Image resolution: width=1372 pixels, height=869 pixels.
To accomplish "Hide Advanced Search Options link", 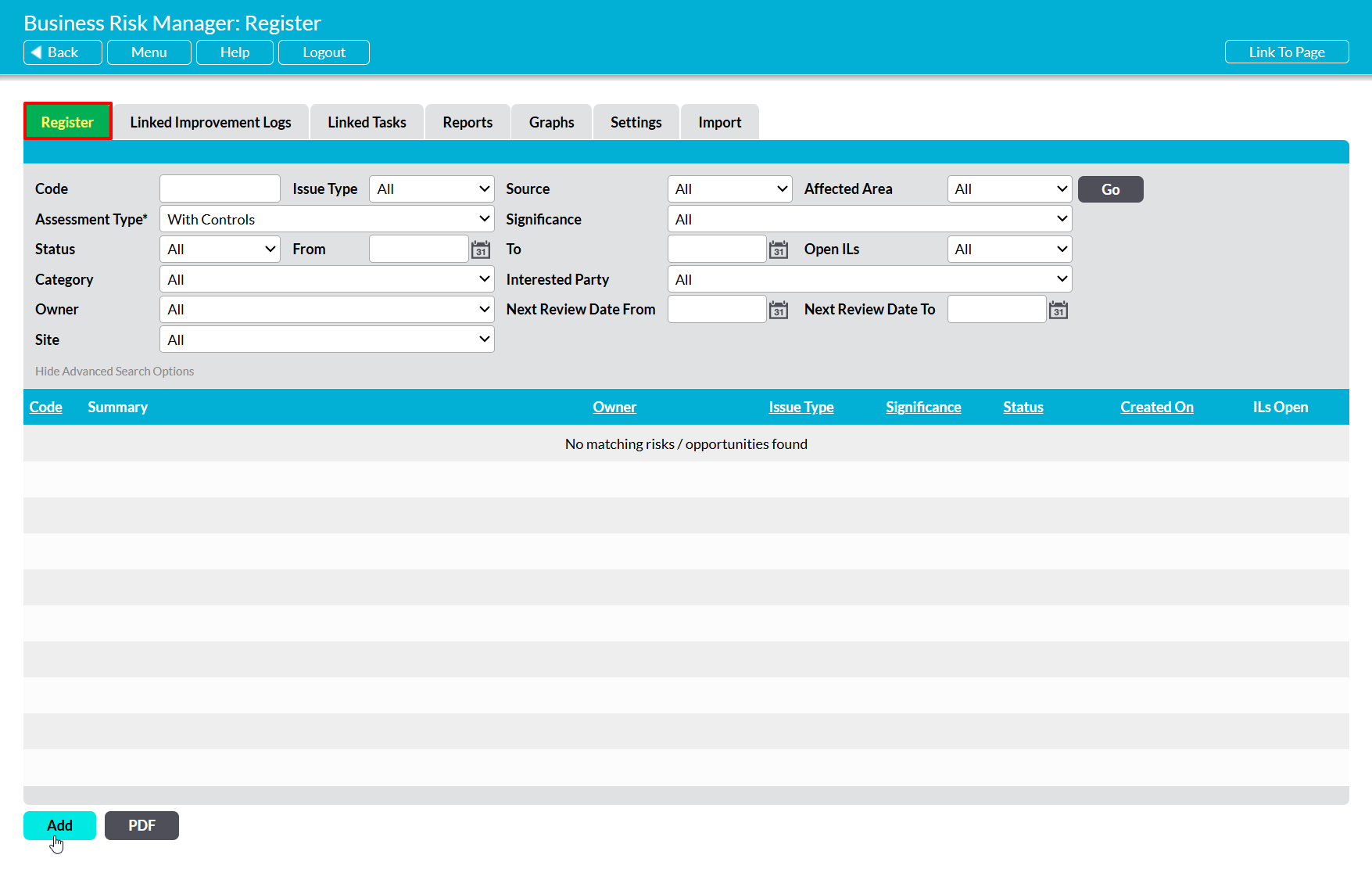I will (114, 372).
